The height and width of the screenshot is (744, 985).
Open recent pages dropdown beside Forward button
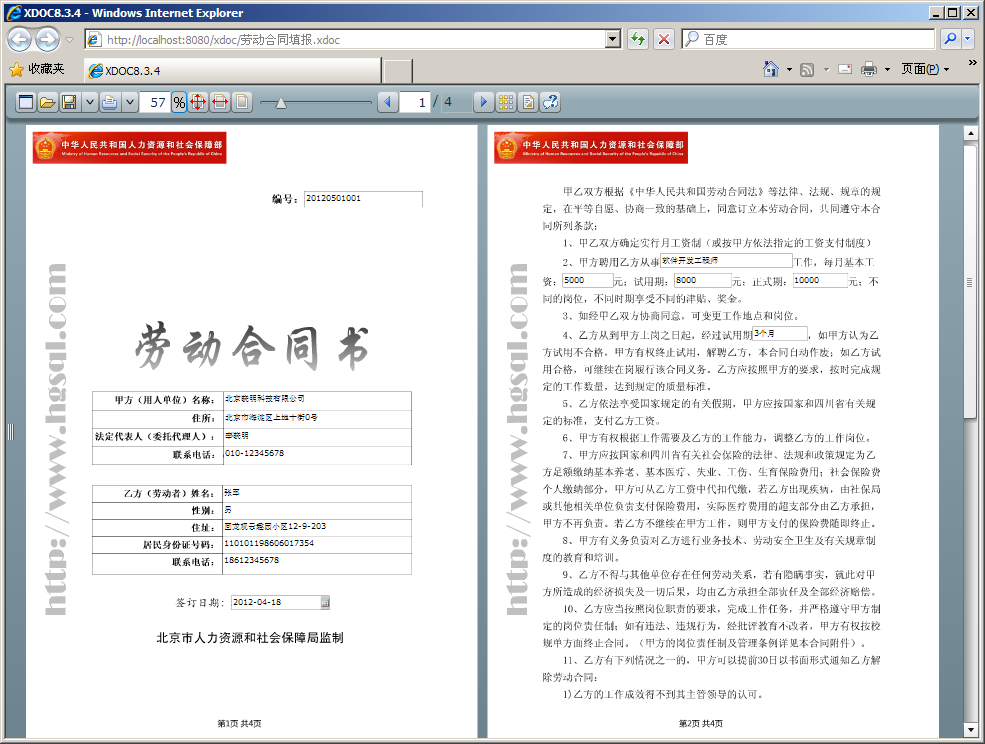point(70,40)
